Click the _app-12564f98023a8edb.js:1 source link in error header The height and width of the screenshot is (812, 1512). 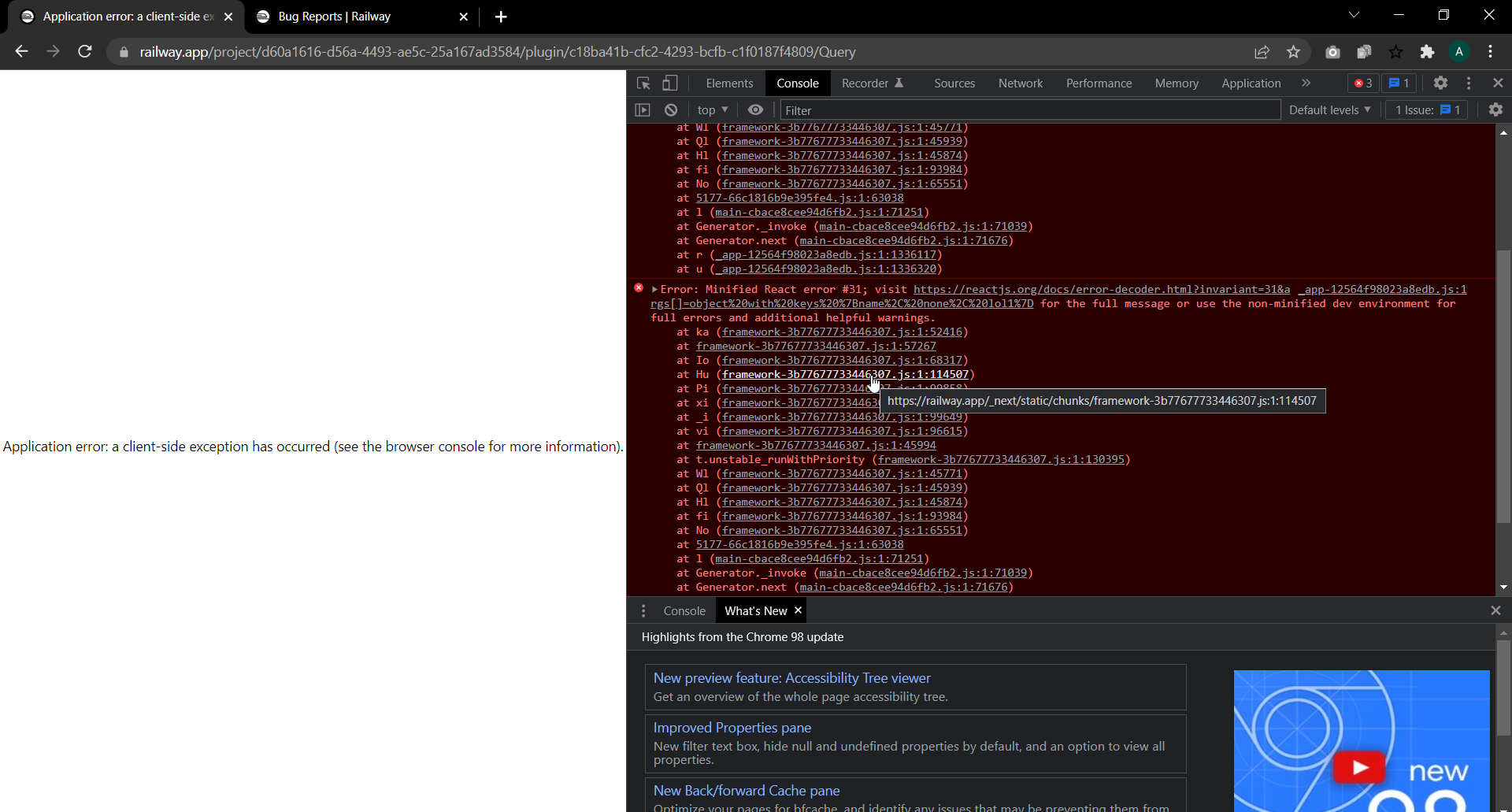[x=1382, y=290]
